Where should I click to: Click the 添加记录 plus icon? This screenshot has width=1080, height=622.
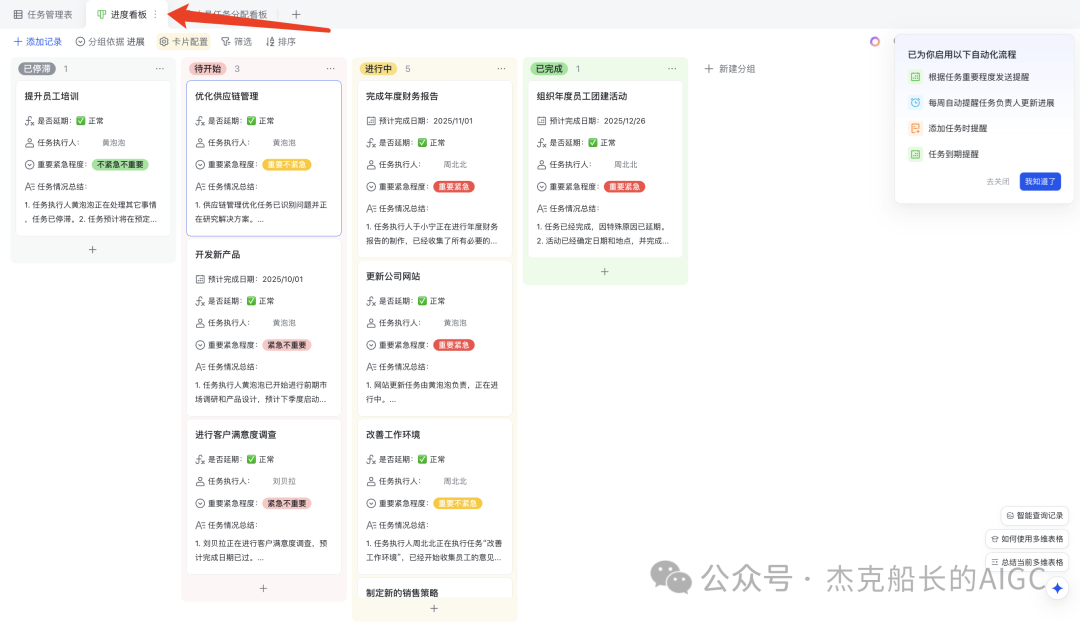point(18,42)
